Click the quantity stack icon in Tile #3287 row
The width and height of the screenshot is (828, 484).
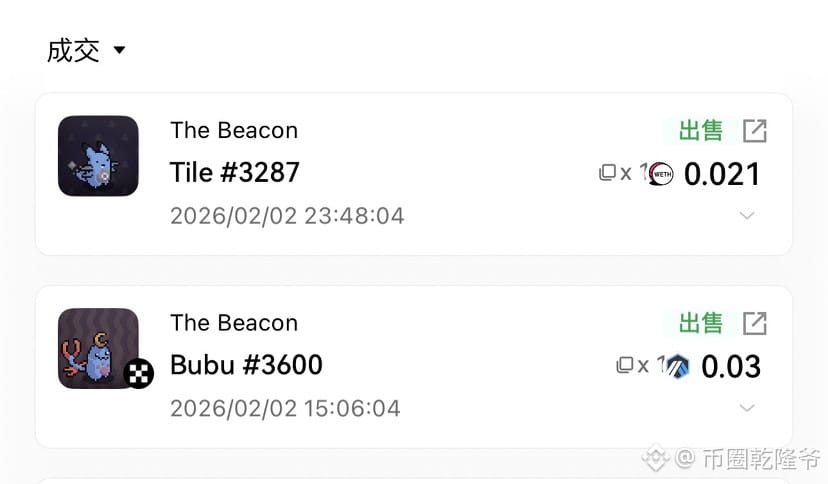[x=607, y=173]
